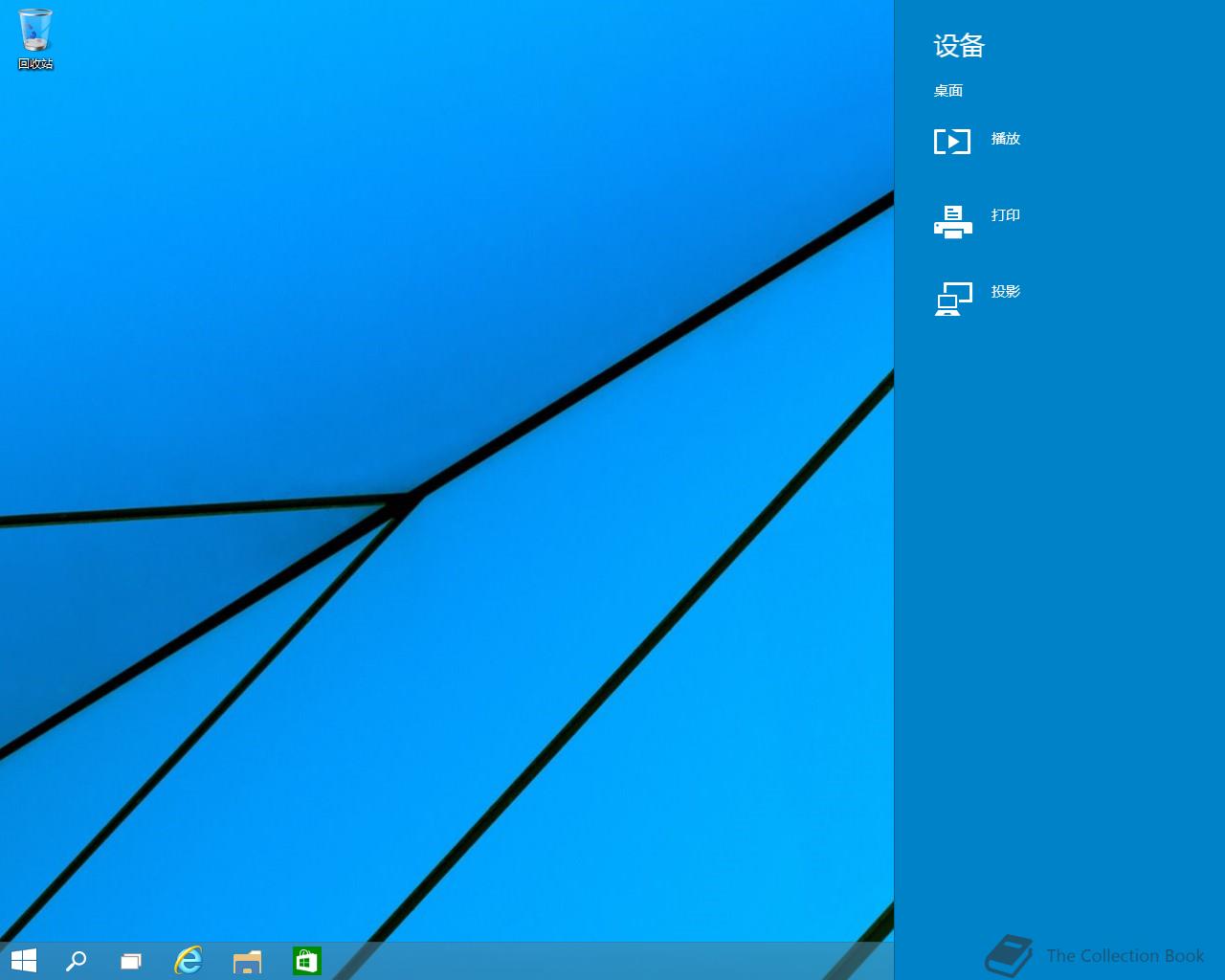Open the Windows Store taskbar icon
Image resolution: width=1225 pixels, height=980 pixels.
pos(306,961)
